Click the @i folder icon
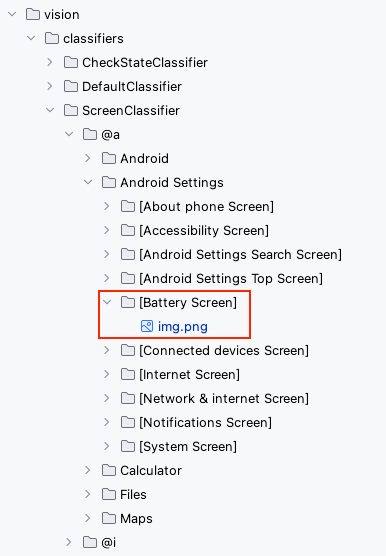The width and height of the screenshot is (386, 556). (90, 542)
